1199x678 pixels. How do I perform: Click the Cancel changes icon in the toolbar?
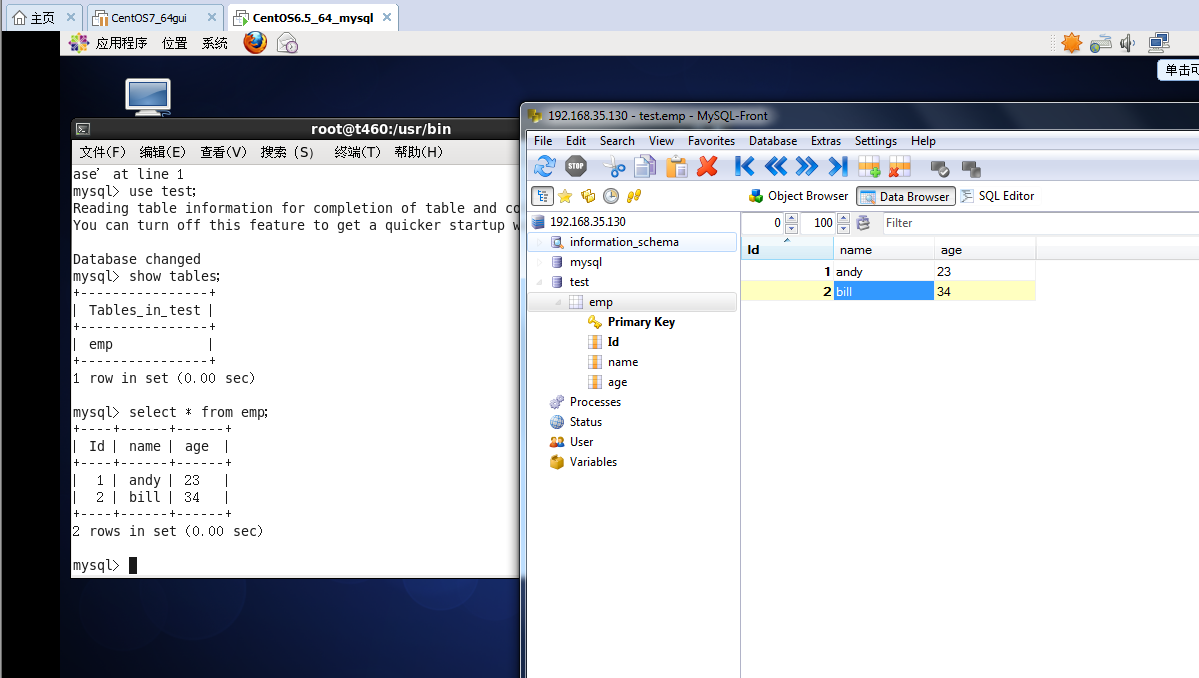[971, 168]
